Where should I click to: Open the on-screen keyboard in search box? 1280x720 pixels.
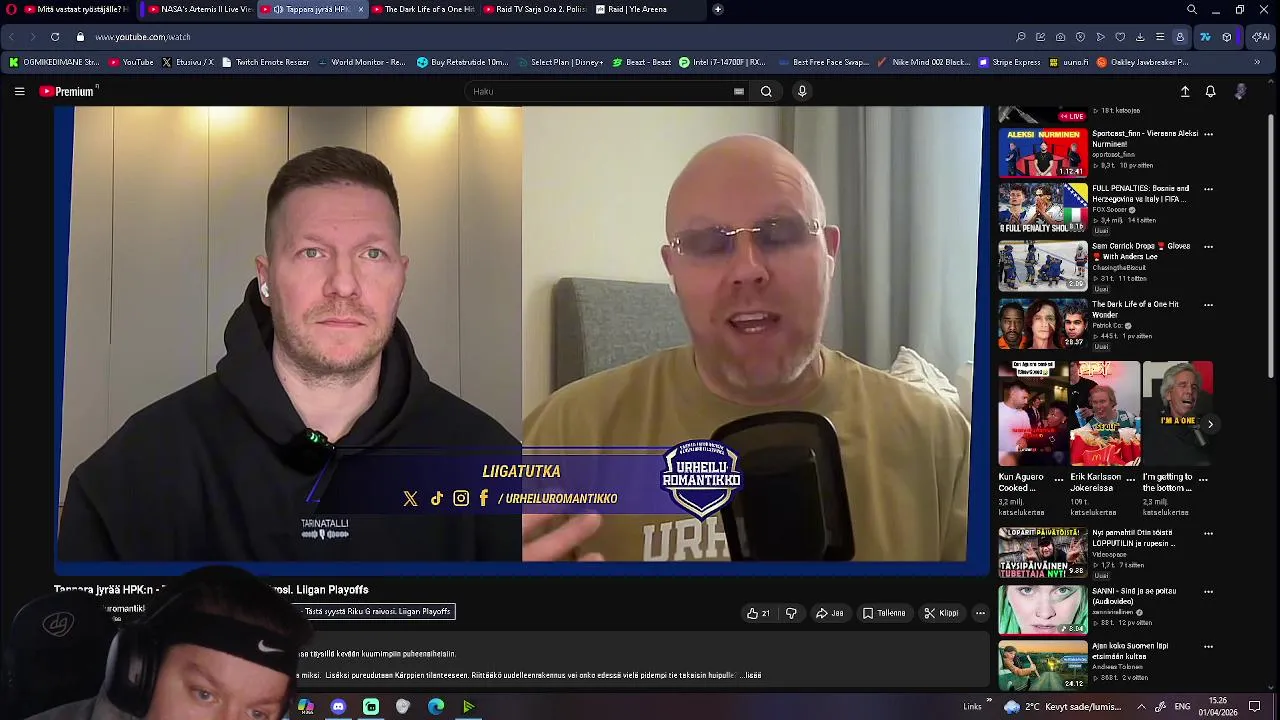[x=739, y=91]
